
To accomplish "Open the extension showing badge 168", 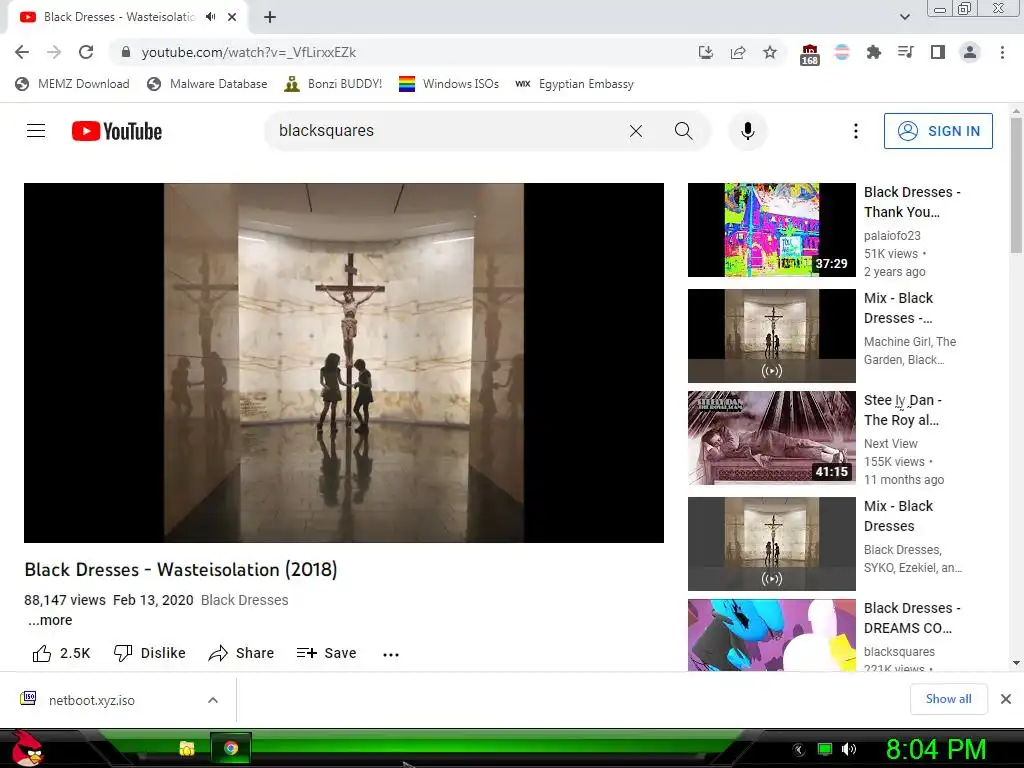I will click(x=809, y=54).
